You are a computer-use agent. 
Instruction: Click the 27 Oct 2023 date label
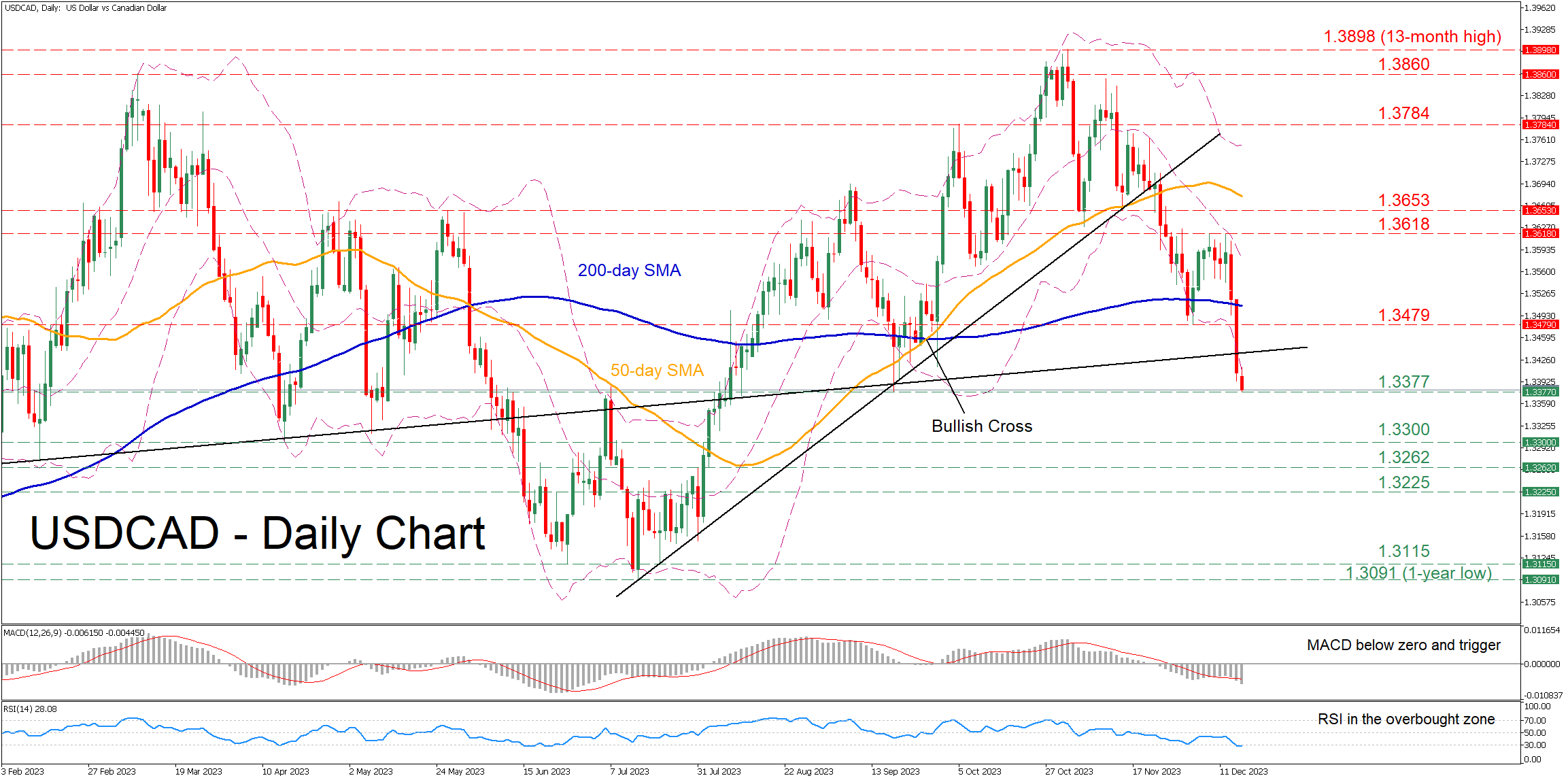point(1069,772)
